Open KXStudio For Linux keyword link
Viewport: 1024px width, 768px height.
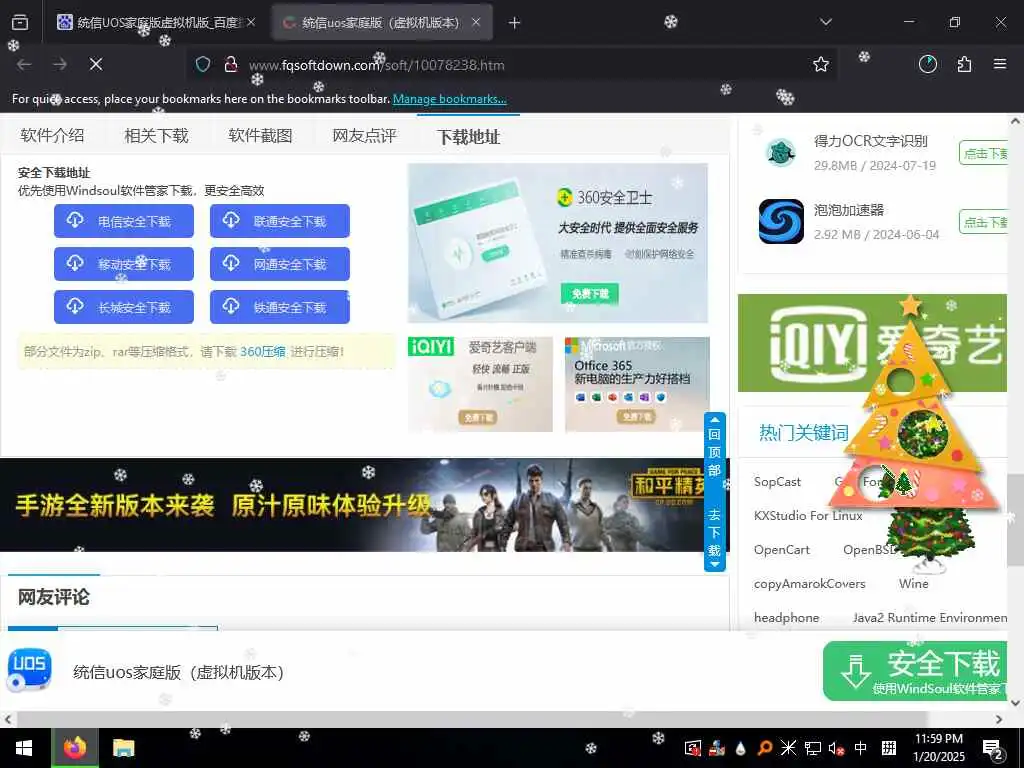(808, 516)
